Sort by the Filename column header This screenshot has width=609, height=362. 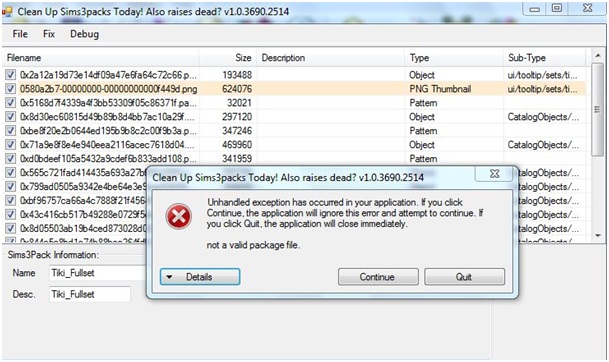[x=101, y=58]
